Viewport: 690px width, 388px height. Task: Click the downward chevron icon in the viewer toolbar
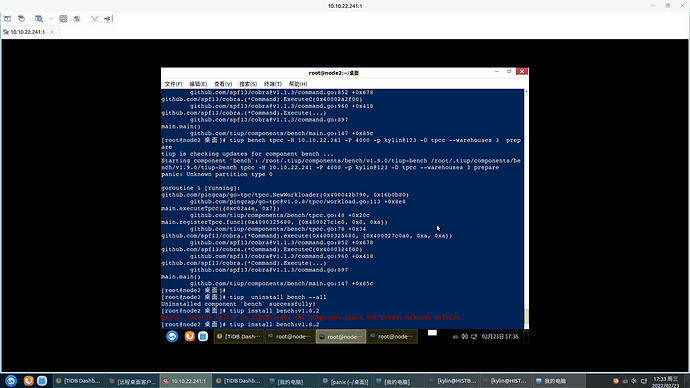coord(95,18)
